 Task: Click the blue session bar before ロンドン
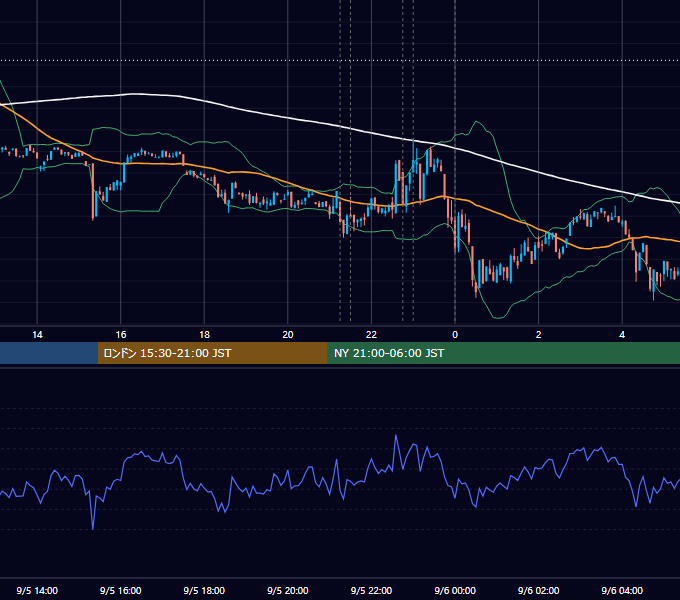[49, 353]
